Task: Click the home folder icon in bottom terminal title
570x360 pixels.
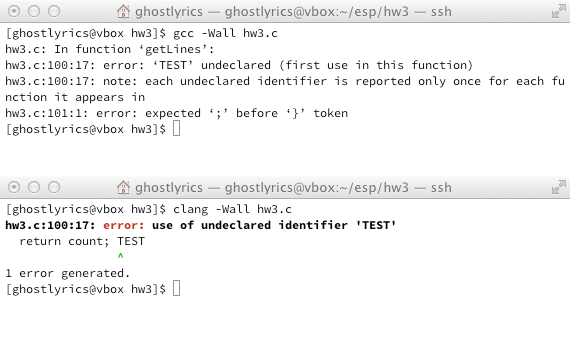Action: [x=123, y=187]
